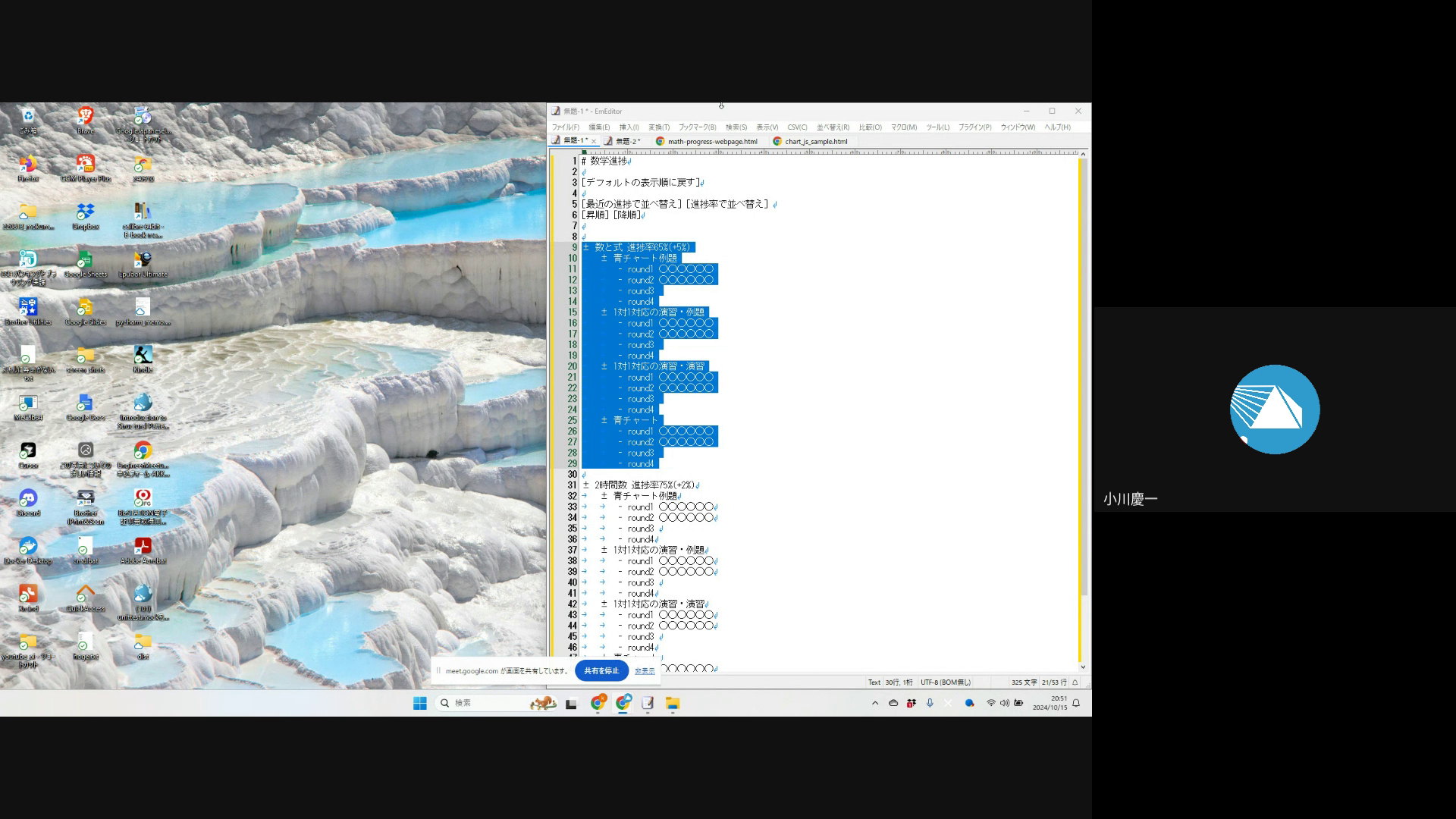Click 共有を停止 stop sharing button
1456x819 pixels.
[x=601, y=670]
